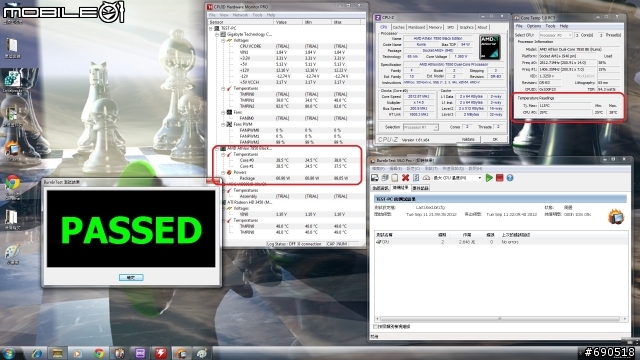Click the Value column header in HWMonitor
The width and height of the screenshot is (640, 360).
click(287, 22)
